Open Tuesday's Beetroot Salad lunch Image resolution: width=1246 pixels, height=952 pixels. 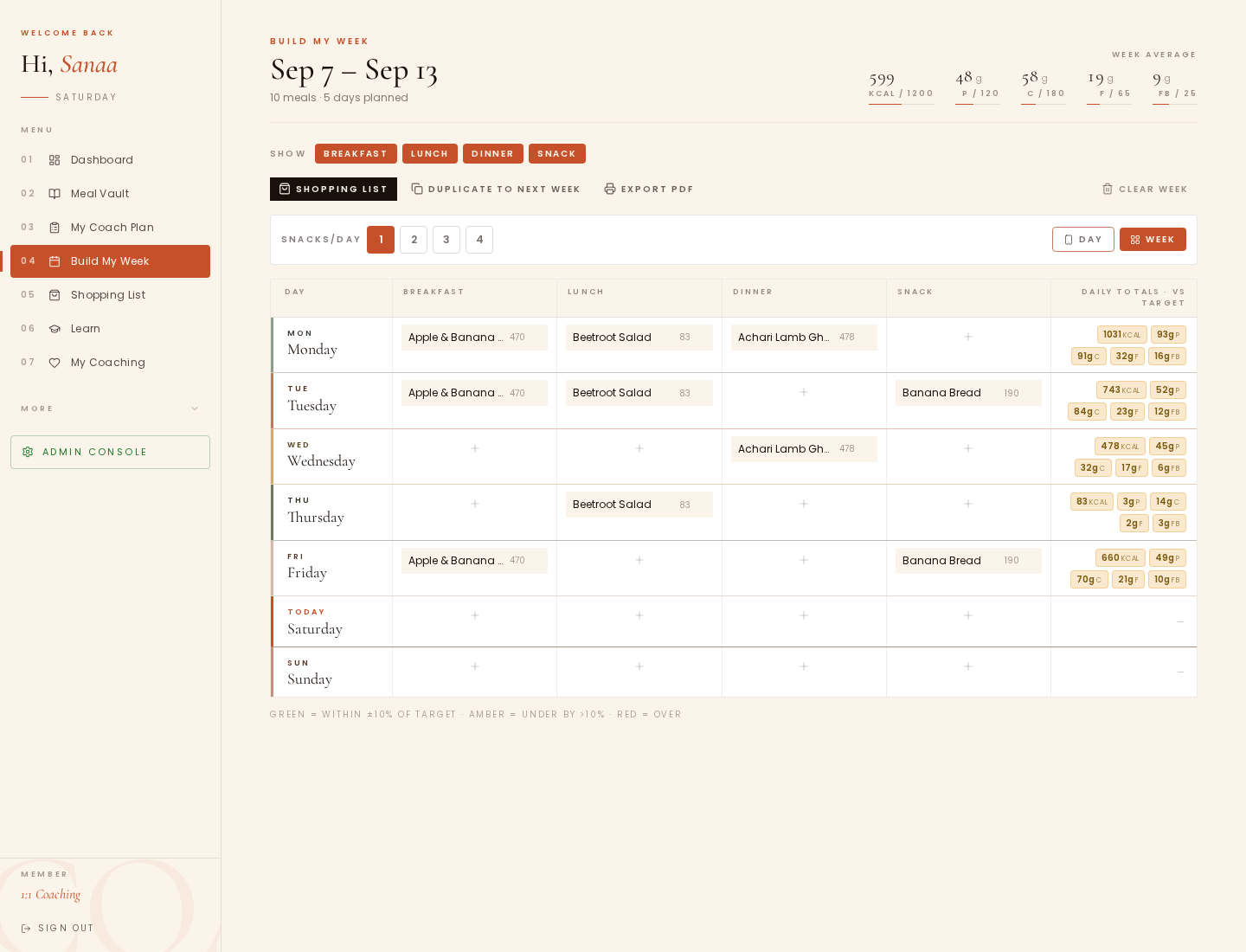click(639, 393)
